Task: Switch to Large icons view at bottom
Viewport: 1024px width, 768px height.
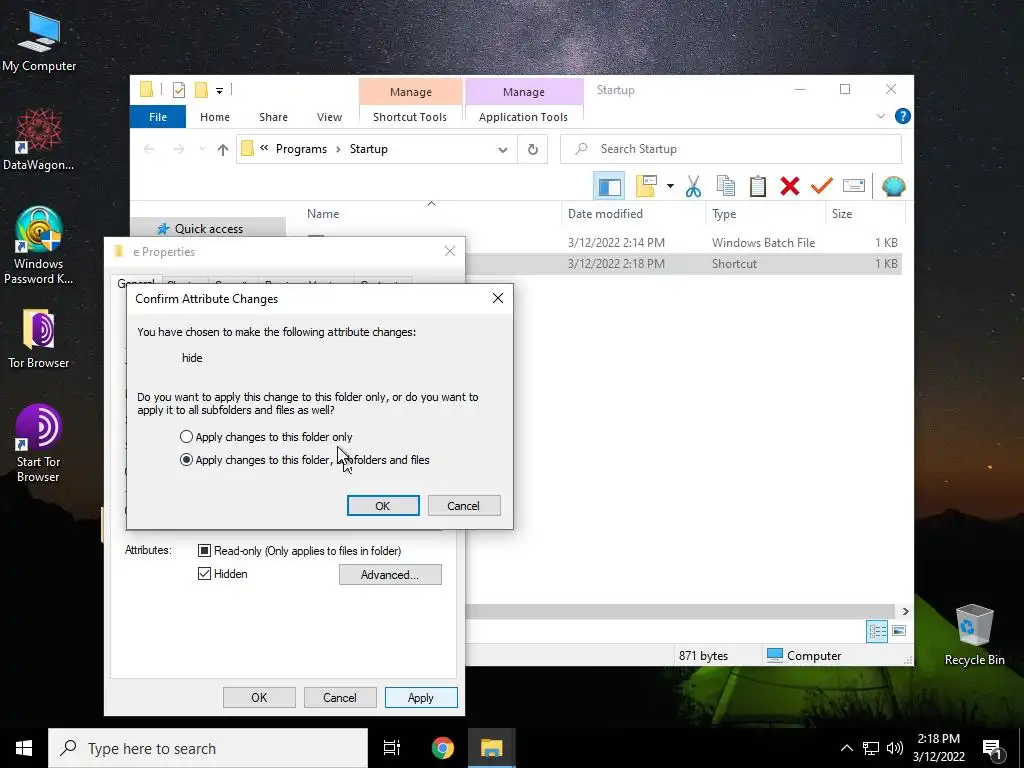Action: [x=899, y=631]
